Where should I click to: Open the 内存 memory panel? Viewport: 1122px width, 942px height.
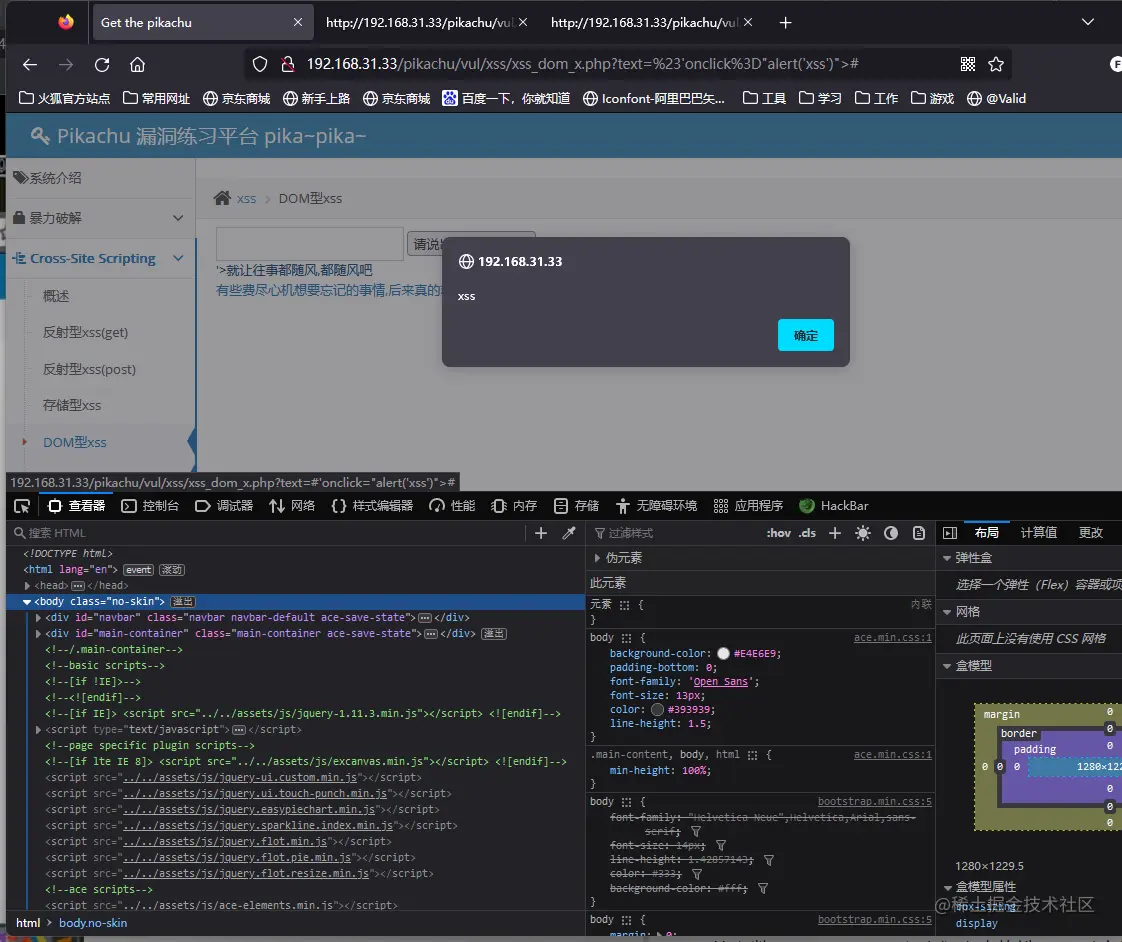point(514,506)
